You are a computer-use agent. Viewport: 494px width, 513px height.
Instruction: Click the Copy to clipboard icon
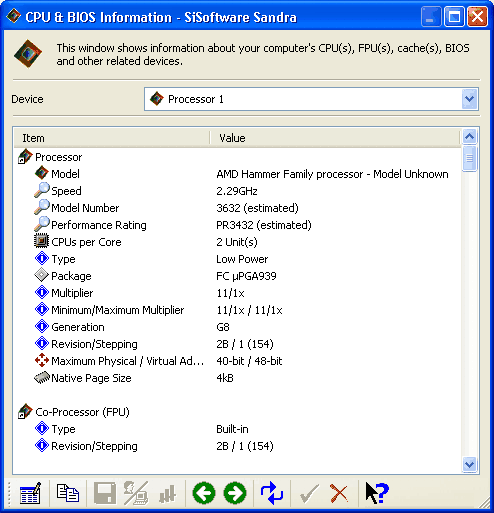[68, 493]
